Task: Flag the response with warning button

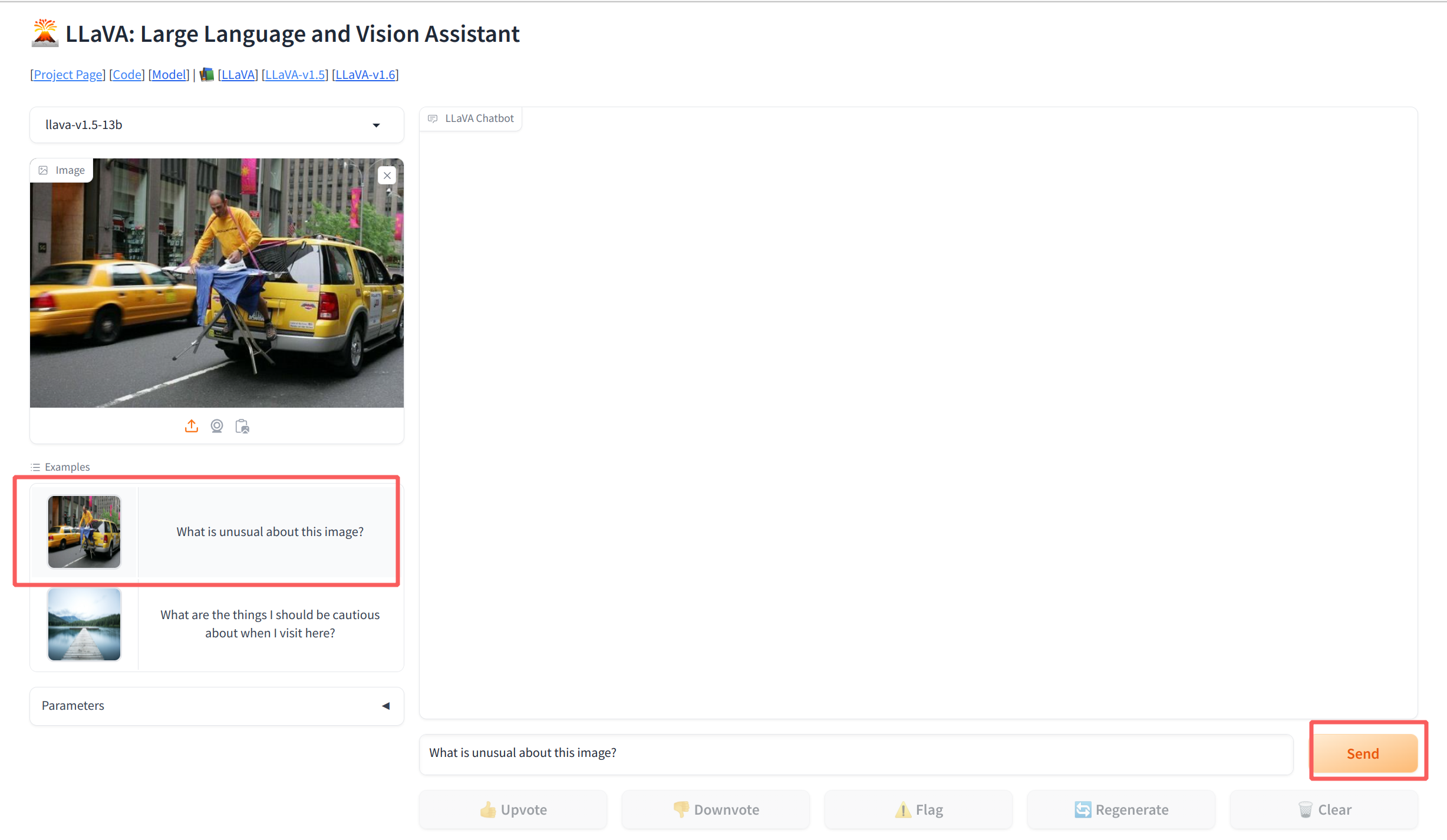Action: coord(918,809)
